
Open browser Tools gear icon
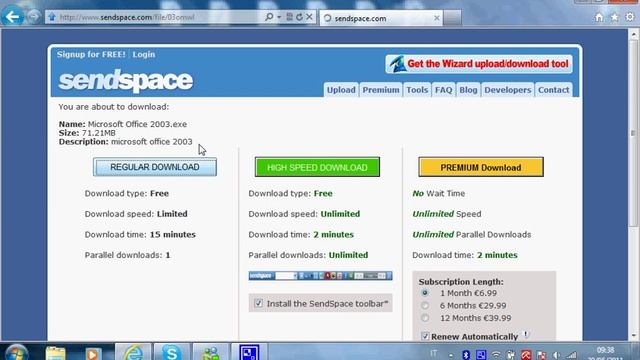pyautogui.click(x=630, y=17)
